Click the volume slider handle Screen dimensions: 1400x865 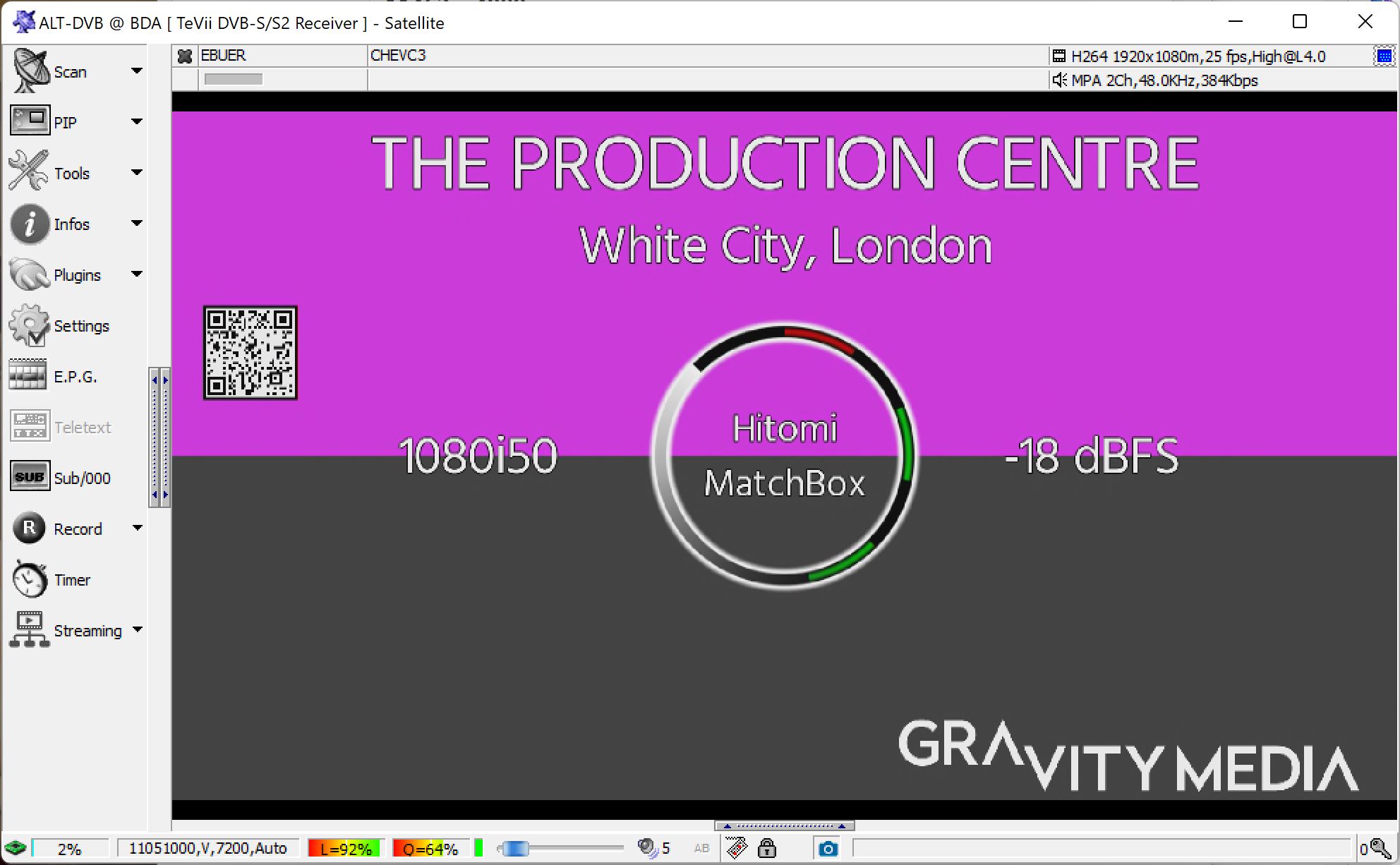(x=514, y=848)
